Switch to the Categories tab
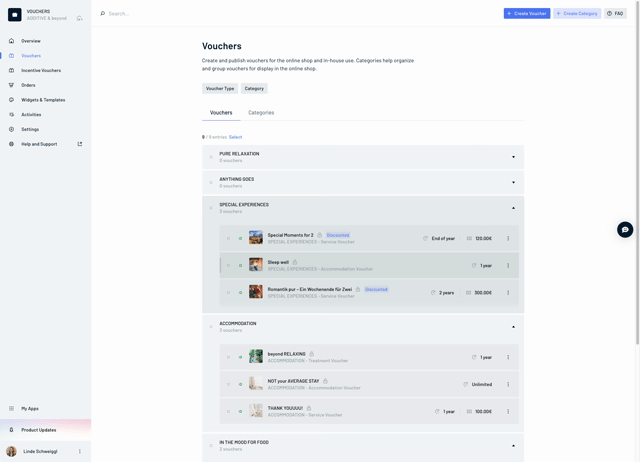 [261, 113]
